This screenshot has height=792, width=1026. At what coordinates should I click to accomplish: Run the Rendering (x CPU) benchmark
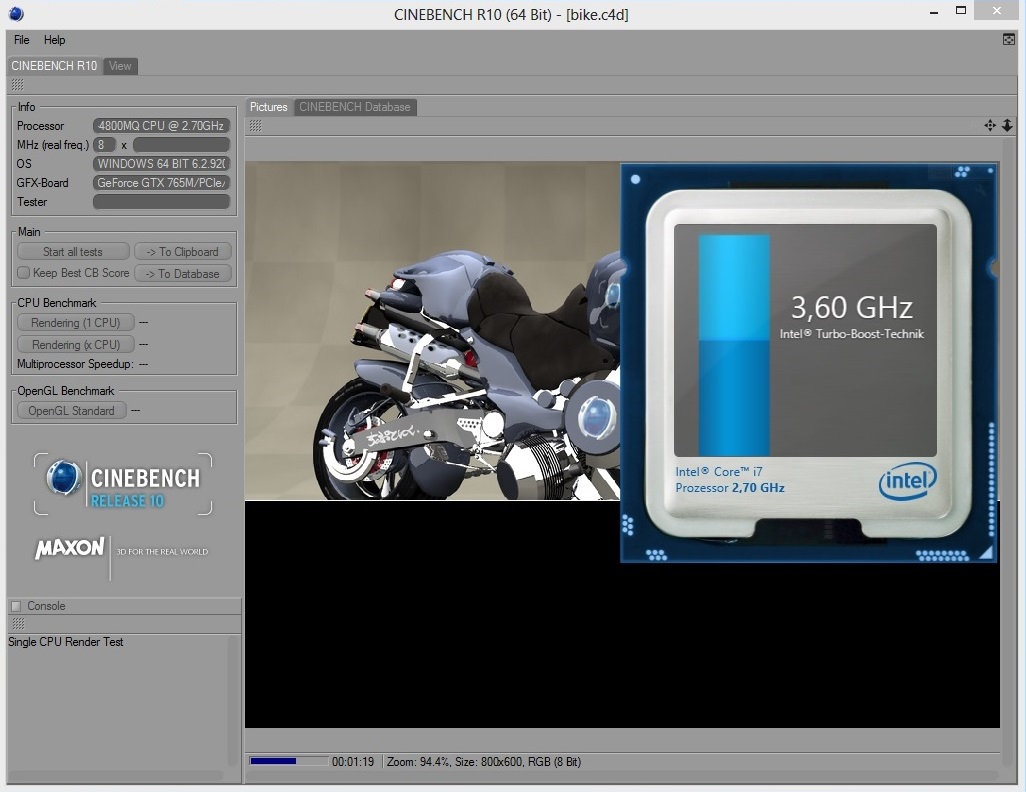pos(75,344)
